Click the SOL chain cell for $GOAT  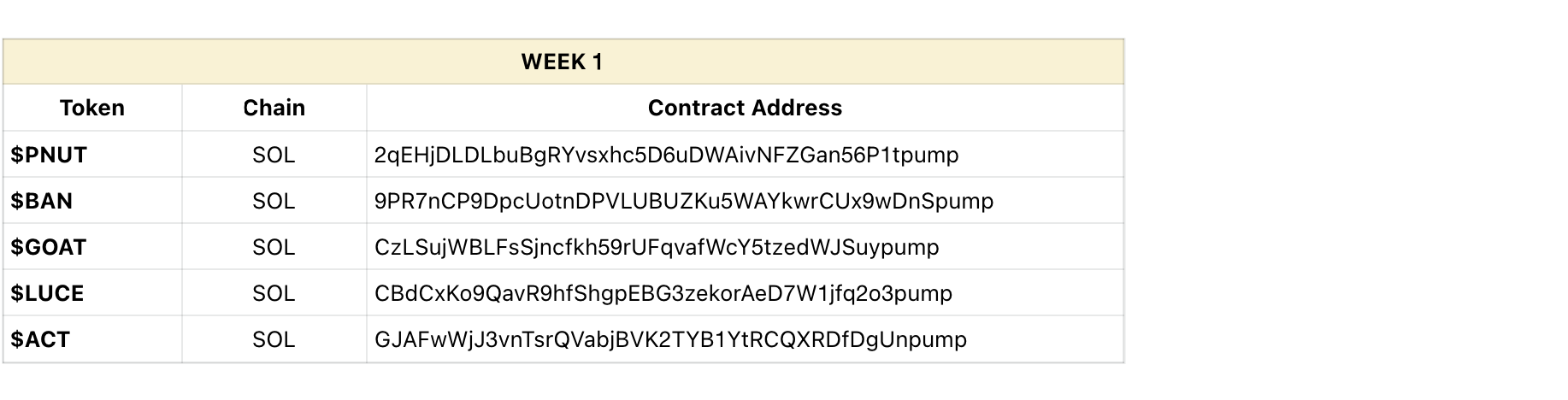(x=274, y=247)
